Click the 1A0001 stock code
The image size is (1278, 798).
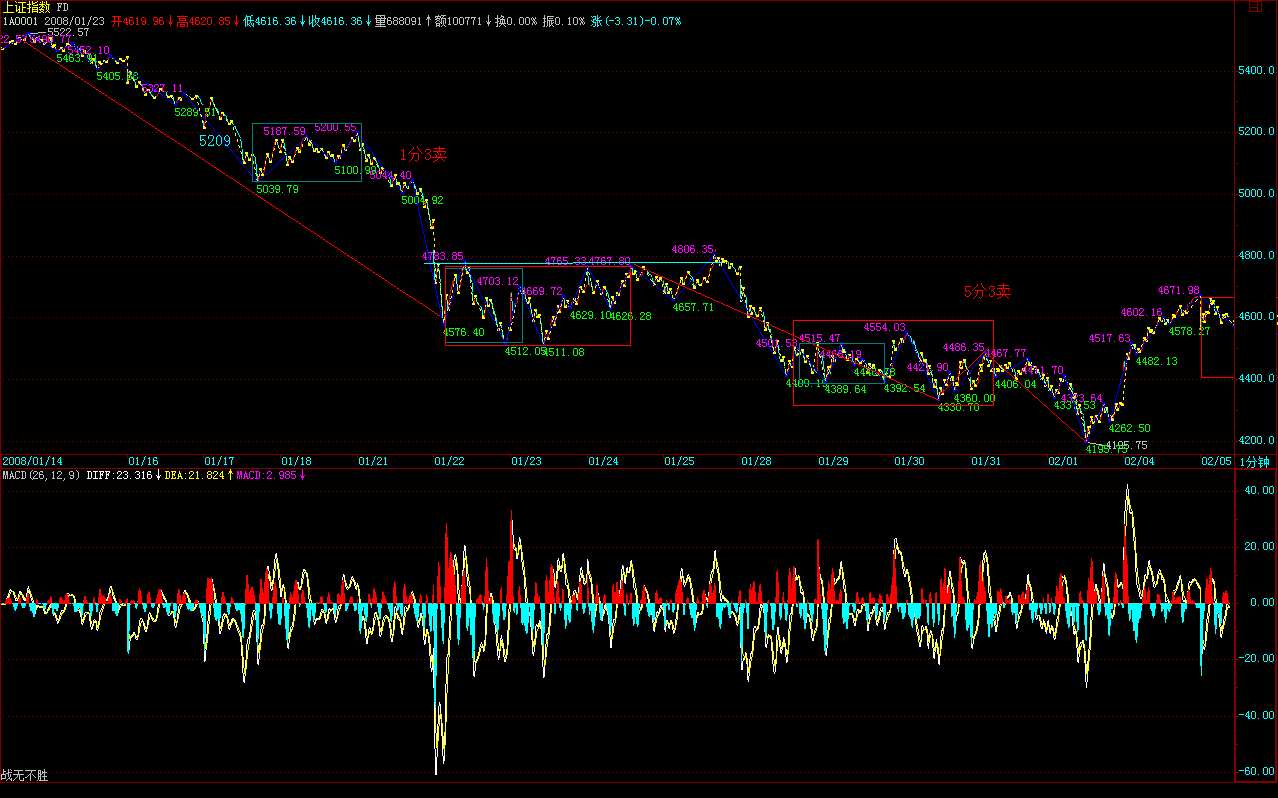click(x=20, y=20)
